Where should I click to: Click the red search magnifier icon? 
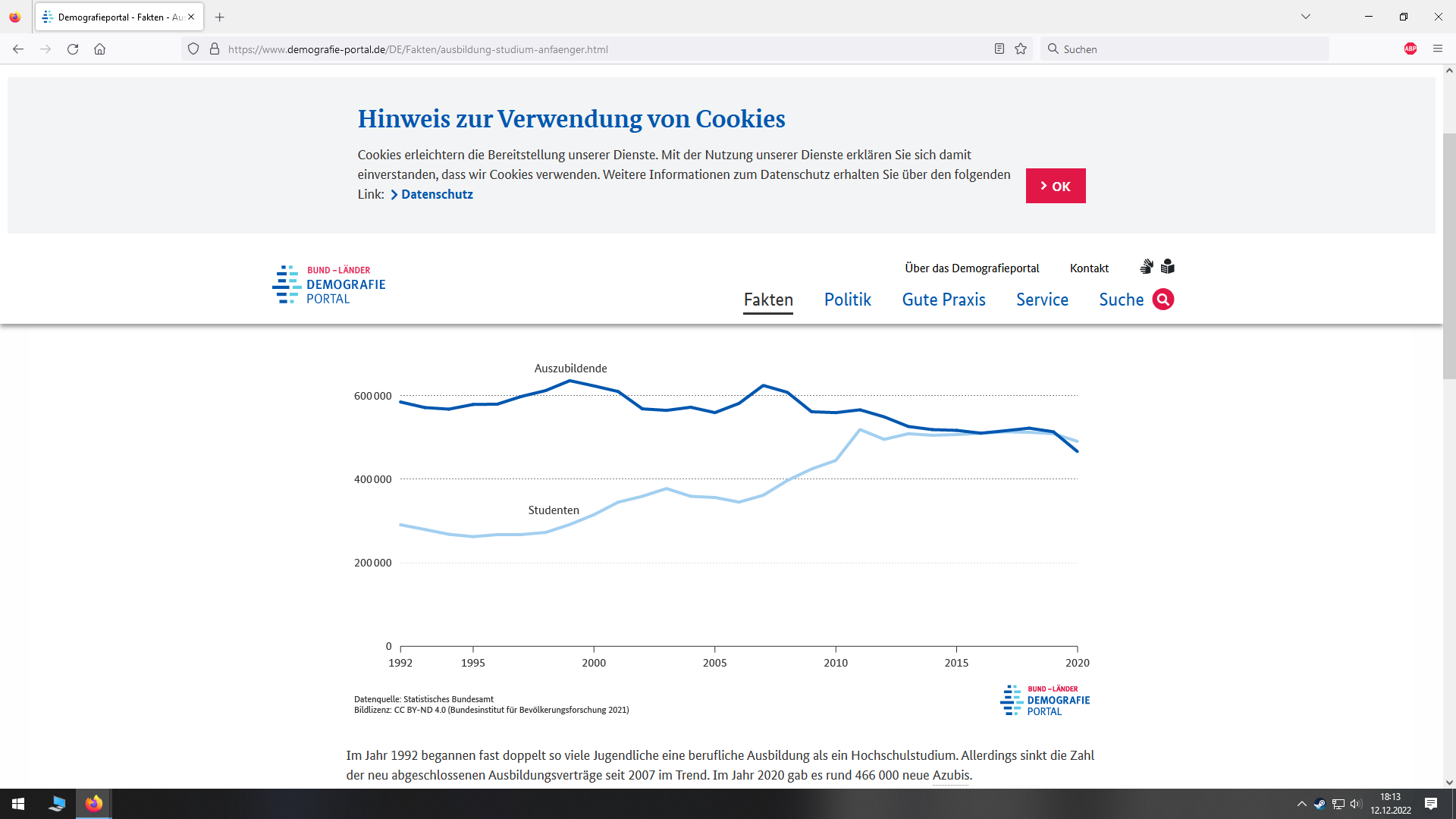pos(1163,300)
